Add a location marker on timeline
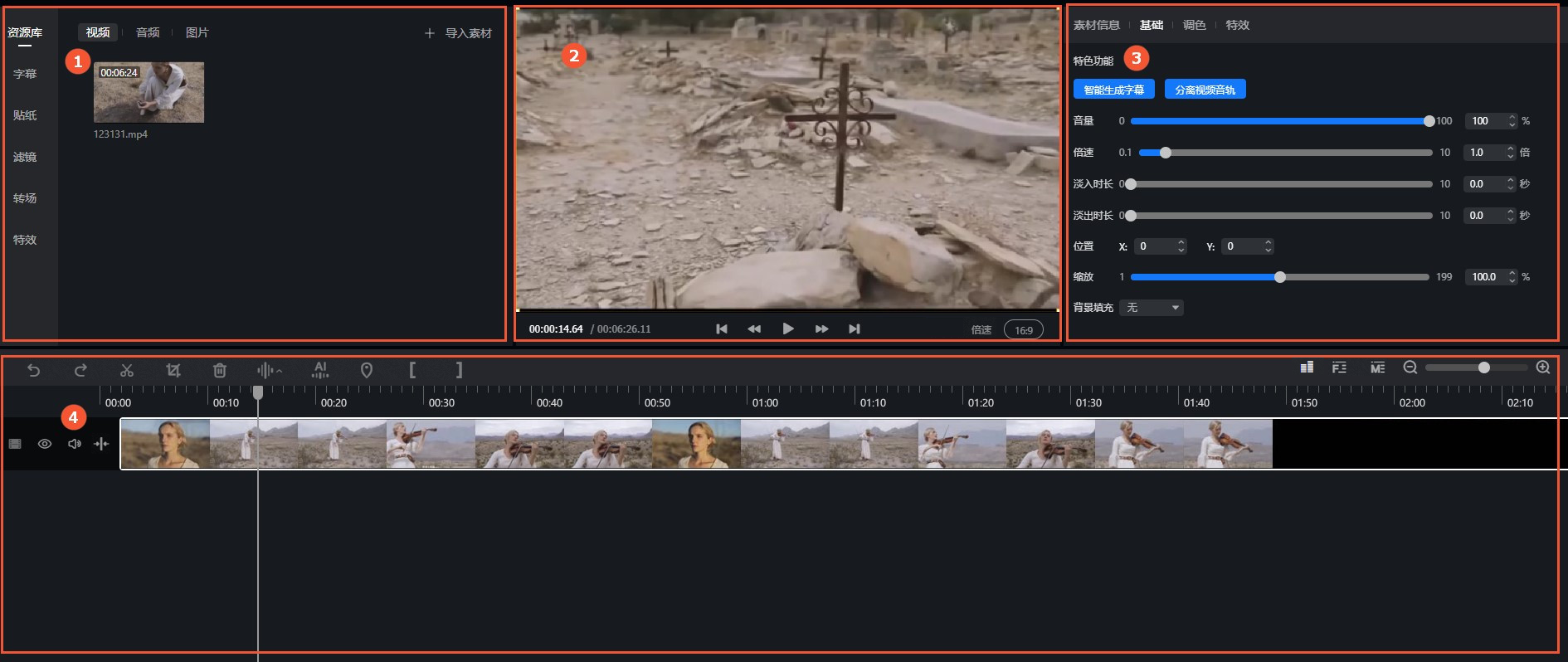1568x662 pixels. pyautogui.click(x=367, y=370)
